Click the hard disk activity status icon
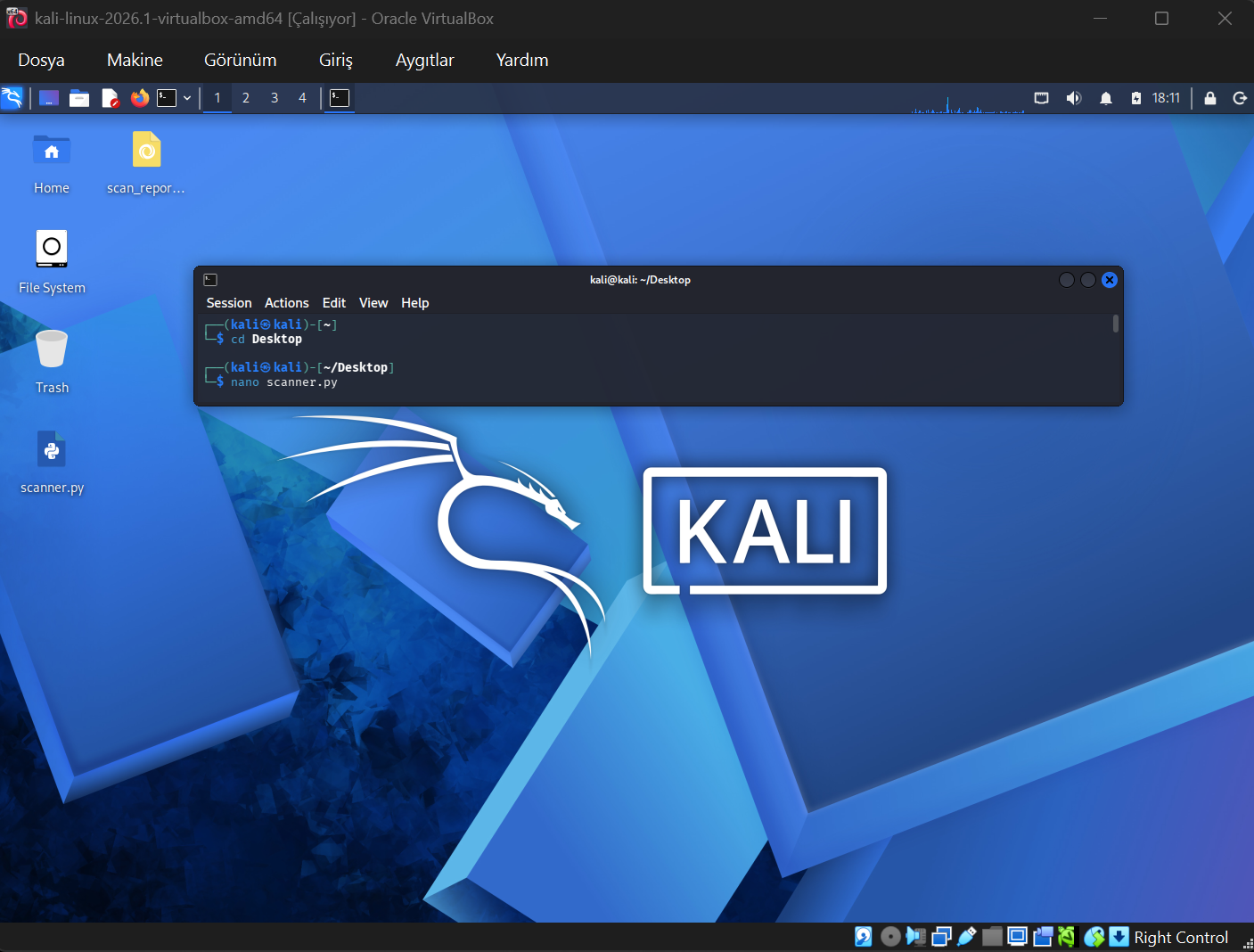Image resolution: width=1254 pixels, height=952 pixels. click(x=864, y=937)
